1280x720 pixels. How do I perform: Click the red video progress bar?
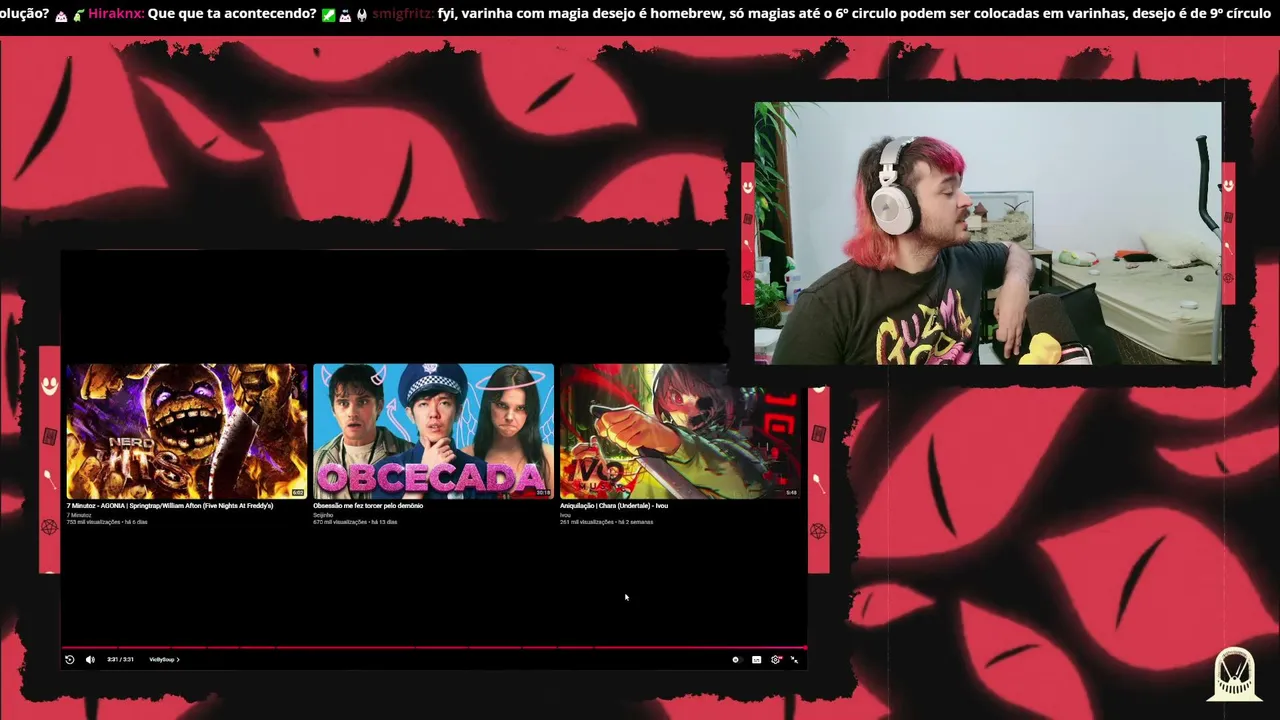point(434,647)
